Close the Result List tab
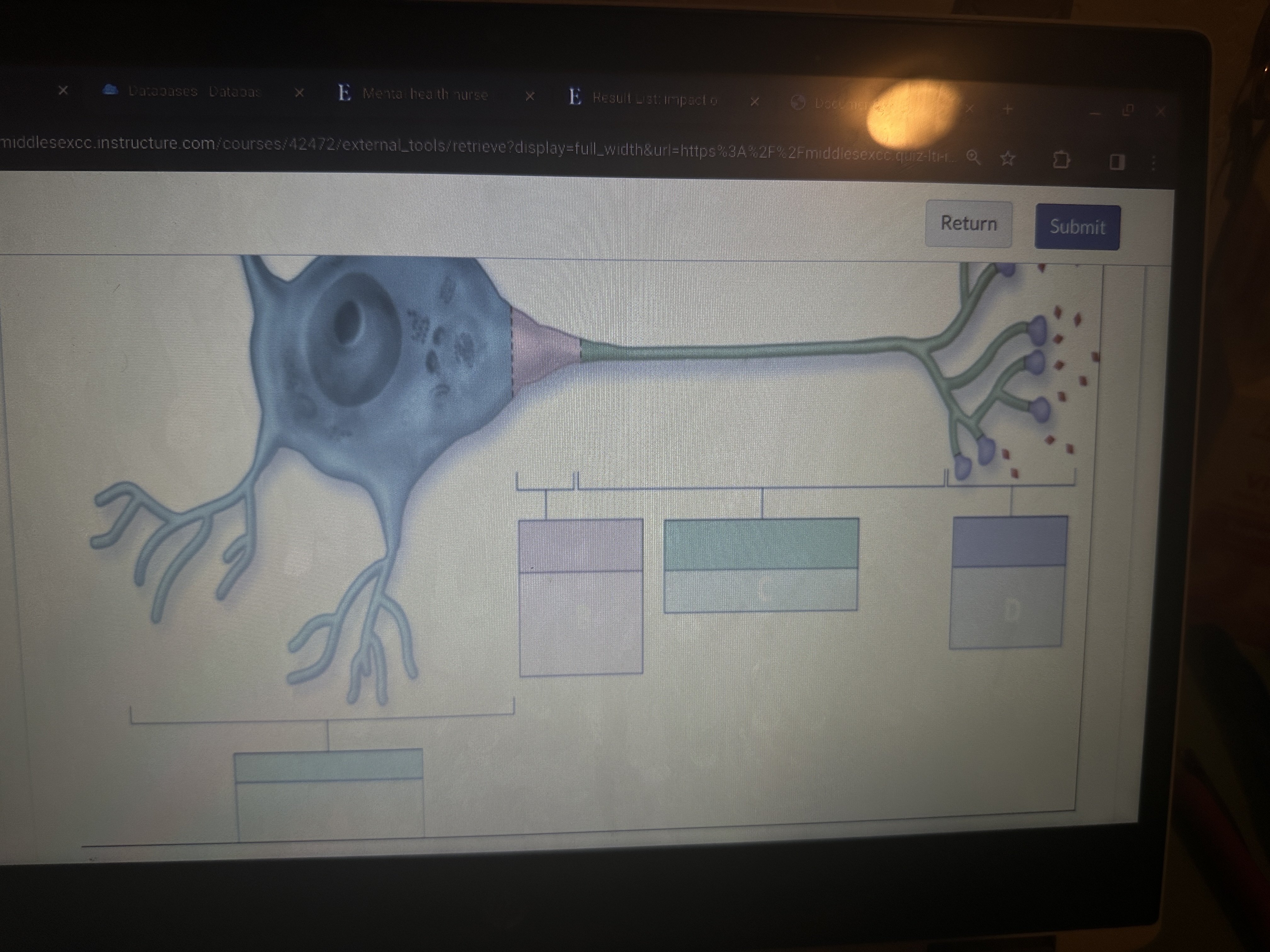1270x952 pixels. click(x=755, y=102)
